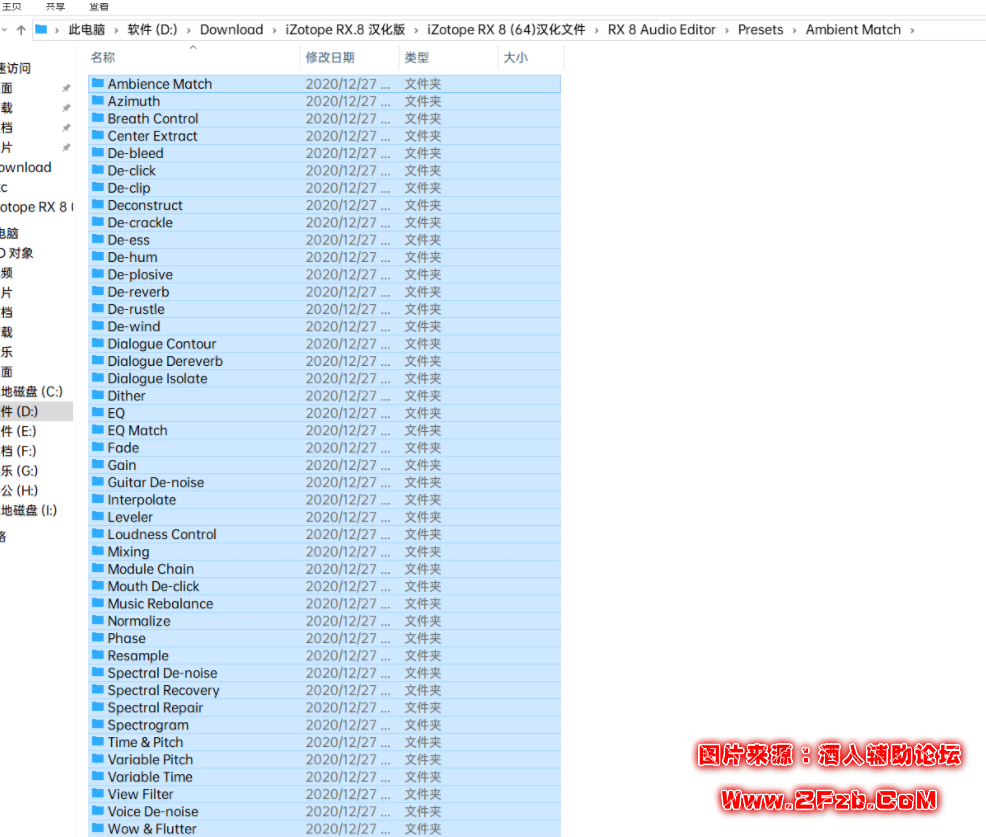Open recent locations dropdown arrow

pos(4,30)
